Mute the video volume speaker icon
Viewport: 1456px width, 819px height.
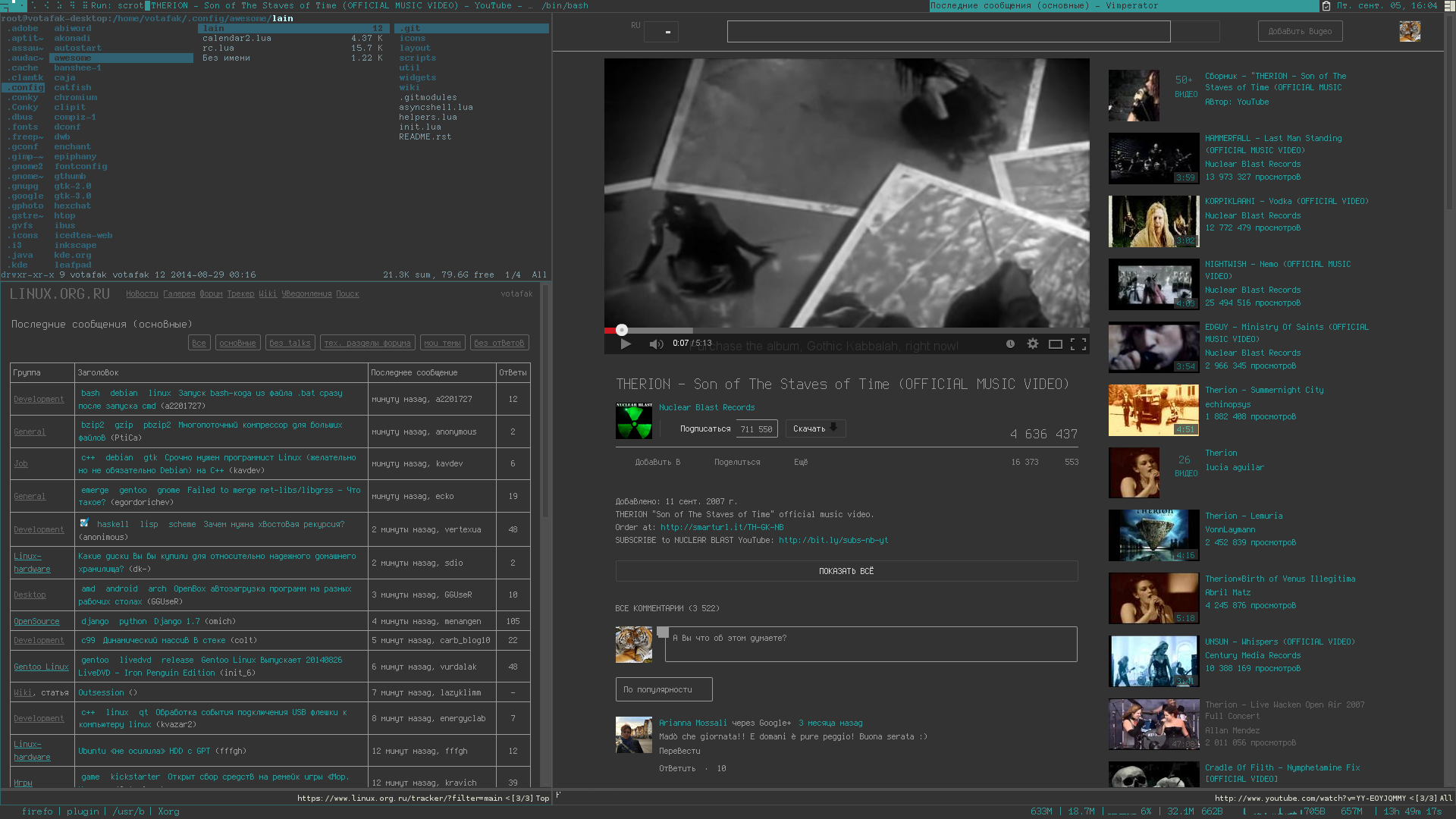coord(656,344)
